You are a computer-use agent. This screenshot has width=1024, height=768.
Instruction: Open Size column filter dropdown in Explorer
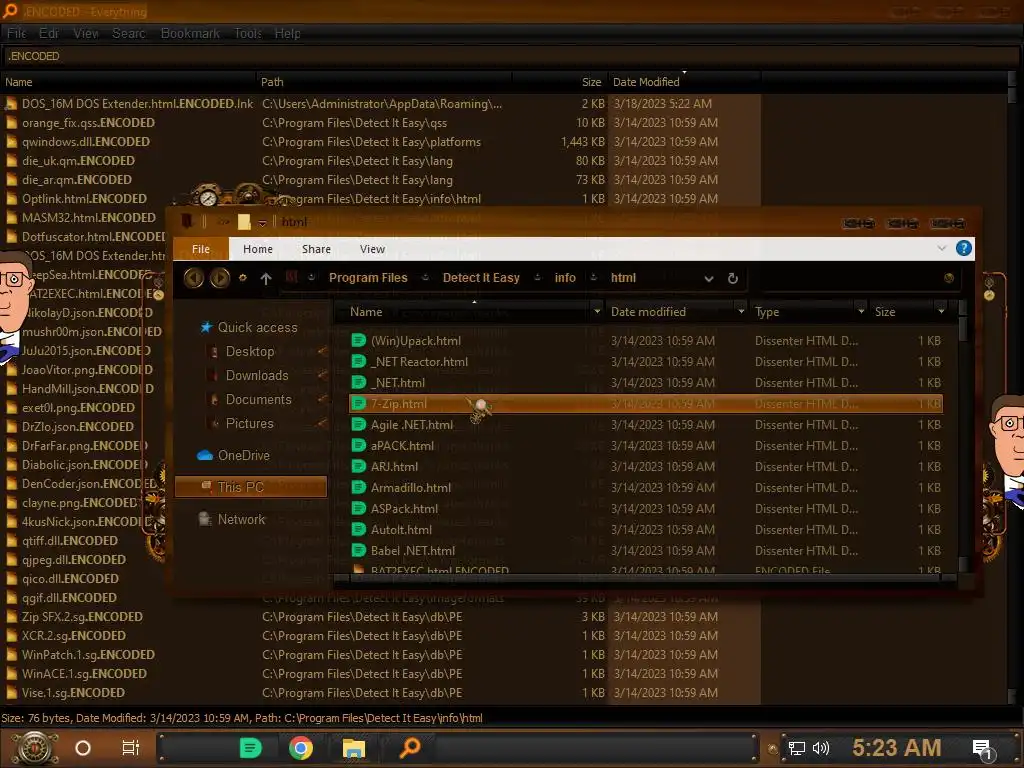[940, 312]
